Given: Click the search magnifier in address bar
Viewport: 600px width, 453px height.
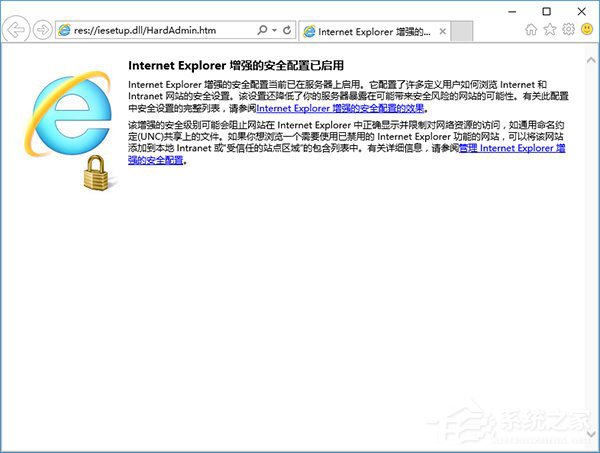Looking at the screenshot, I should tap(262, 30).
